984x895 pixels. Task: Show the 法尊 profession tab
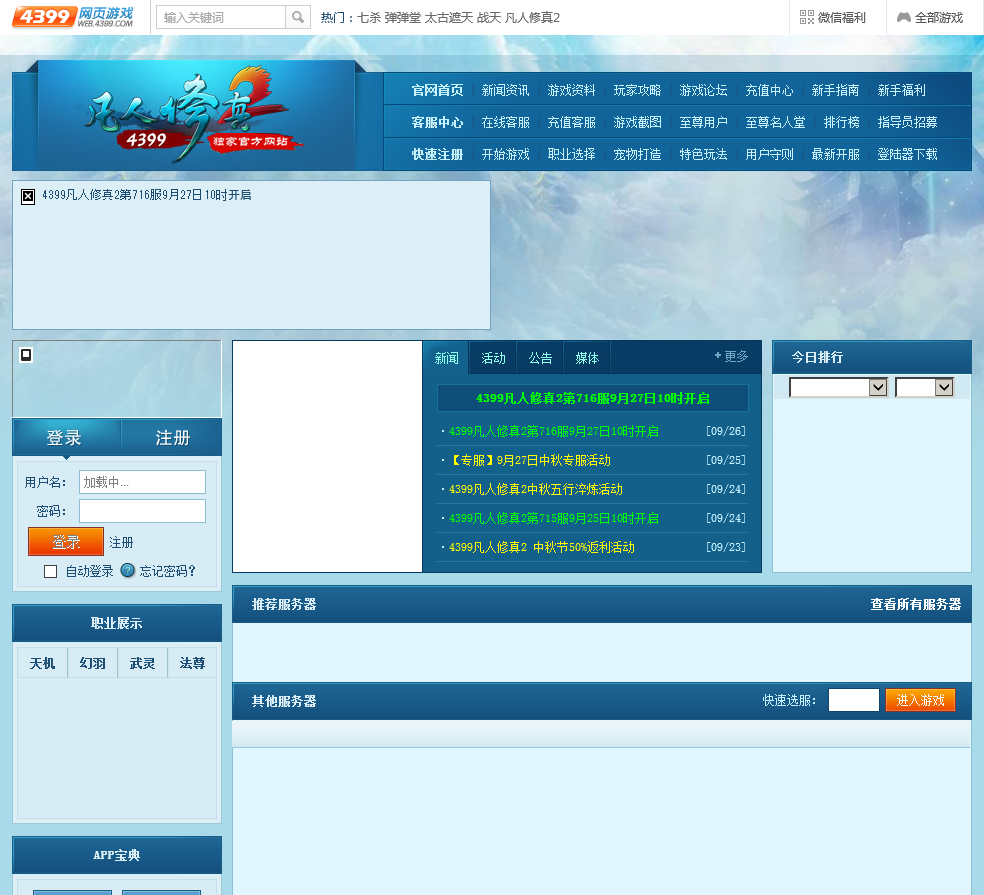(x=192, y=663)
